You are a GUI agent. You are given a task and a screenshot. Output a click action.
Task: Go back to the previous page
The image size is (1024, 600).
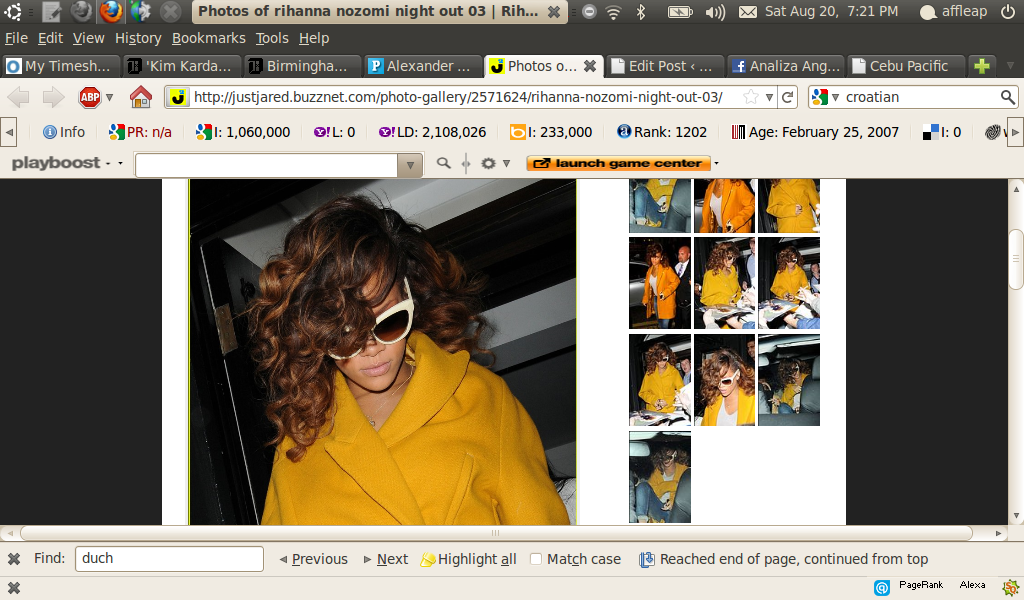point(19,97)
